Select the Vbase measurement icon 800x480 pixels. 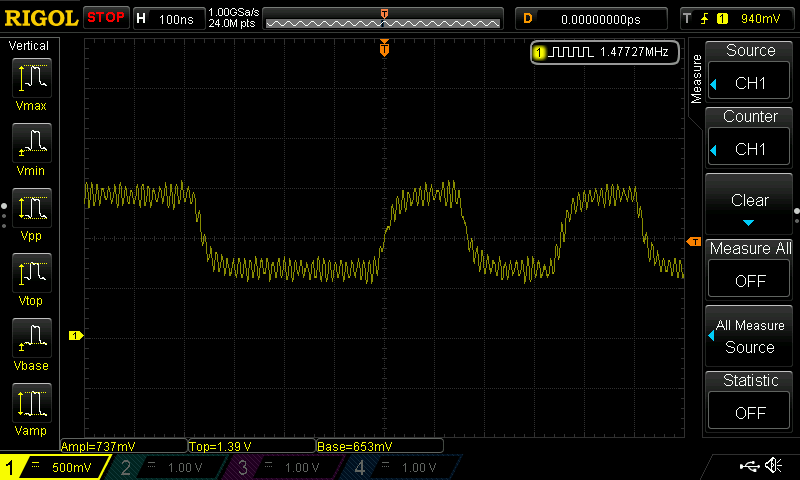pos(32,338)
